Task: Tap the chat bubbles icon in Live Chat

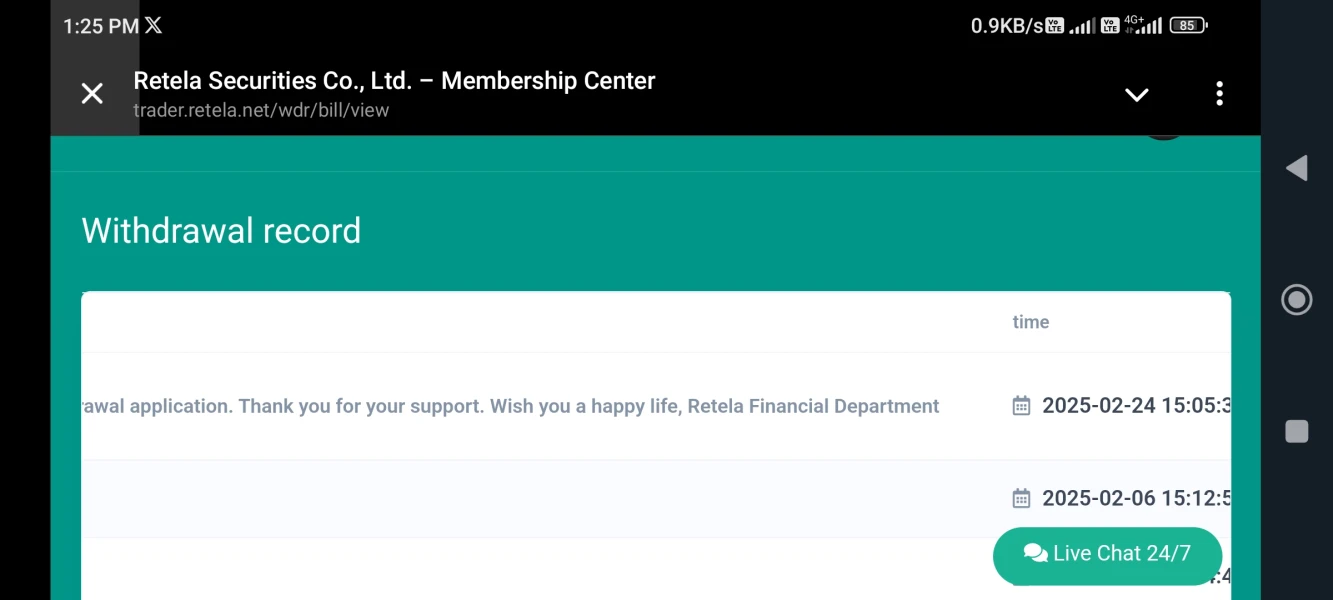Action: pos(1035,554)
